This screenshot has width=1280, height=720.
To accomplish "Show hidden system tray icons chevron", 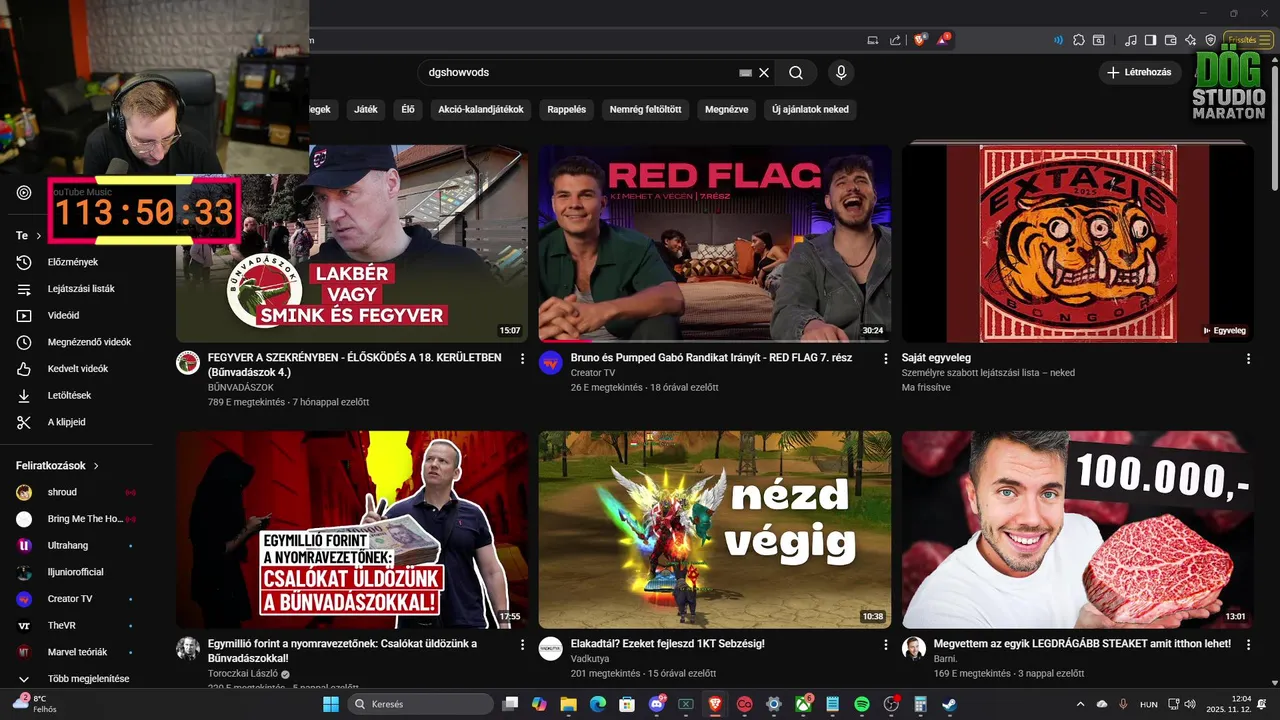I will (x=1080, y=704).
